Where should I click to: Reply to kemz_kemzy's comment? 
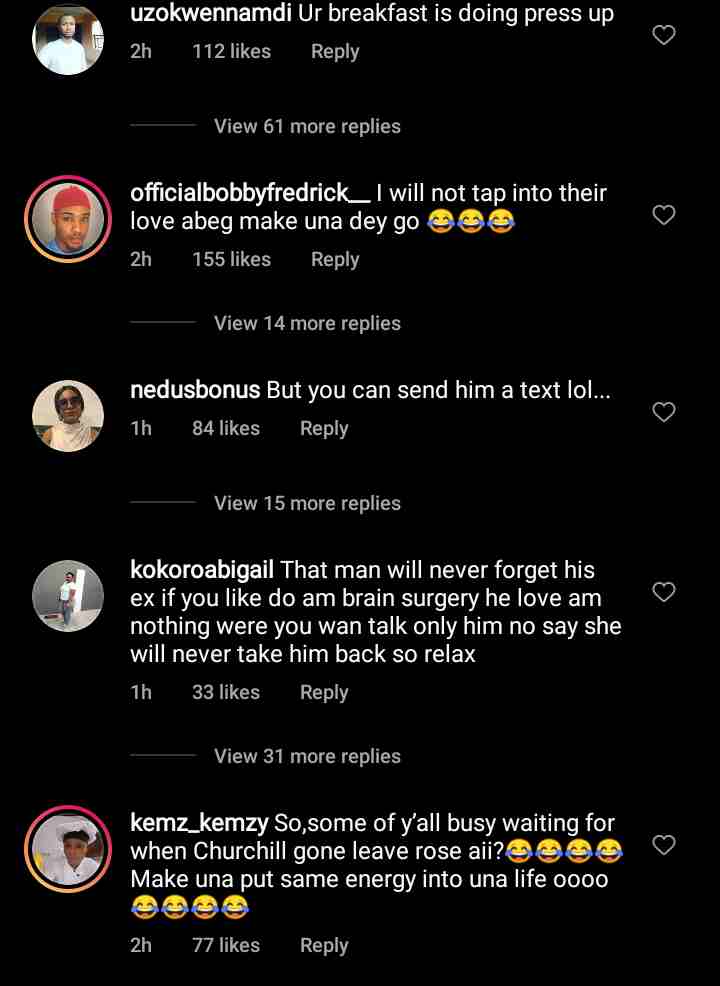tap(324, 946)
